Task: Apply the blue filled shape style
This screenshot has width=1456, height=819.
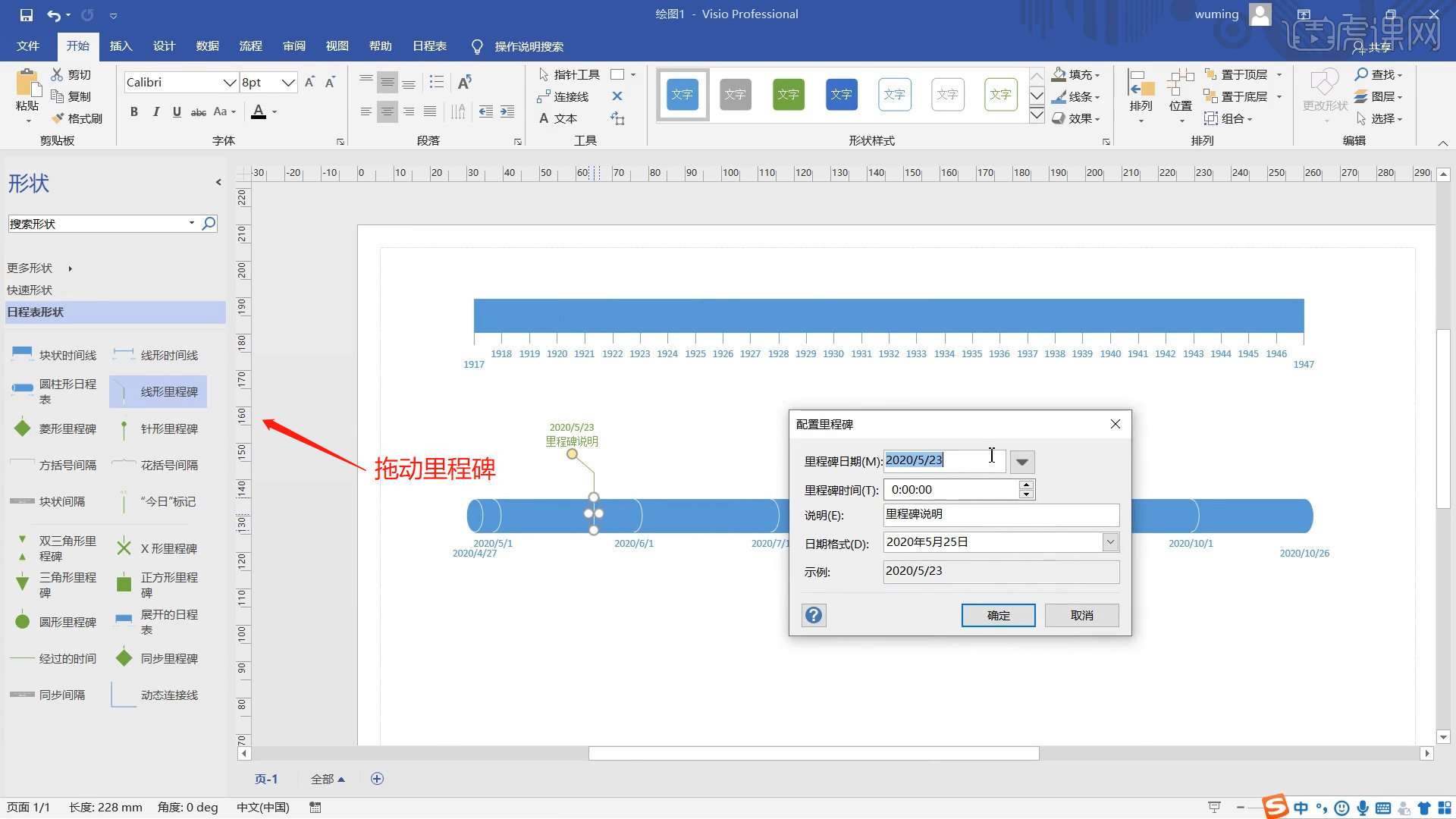Action: 682,95
